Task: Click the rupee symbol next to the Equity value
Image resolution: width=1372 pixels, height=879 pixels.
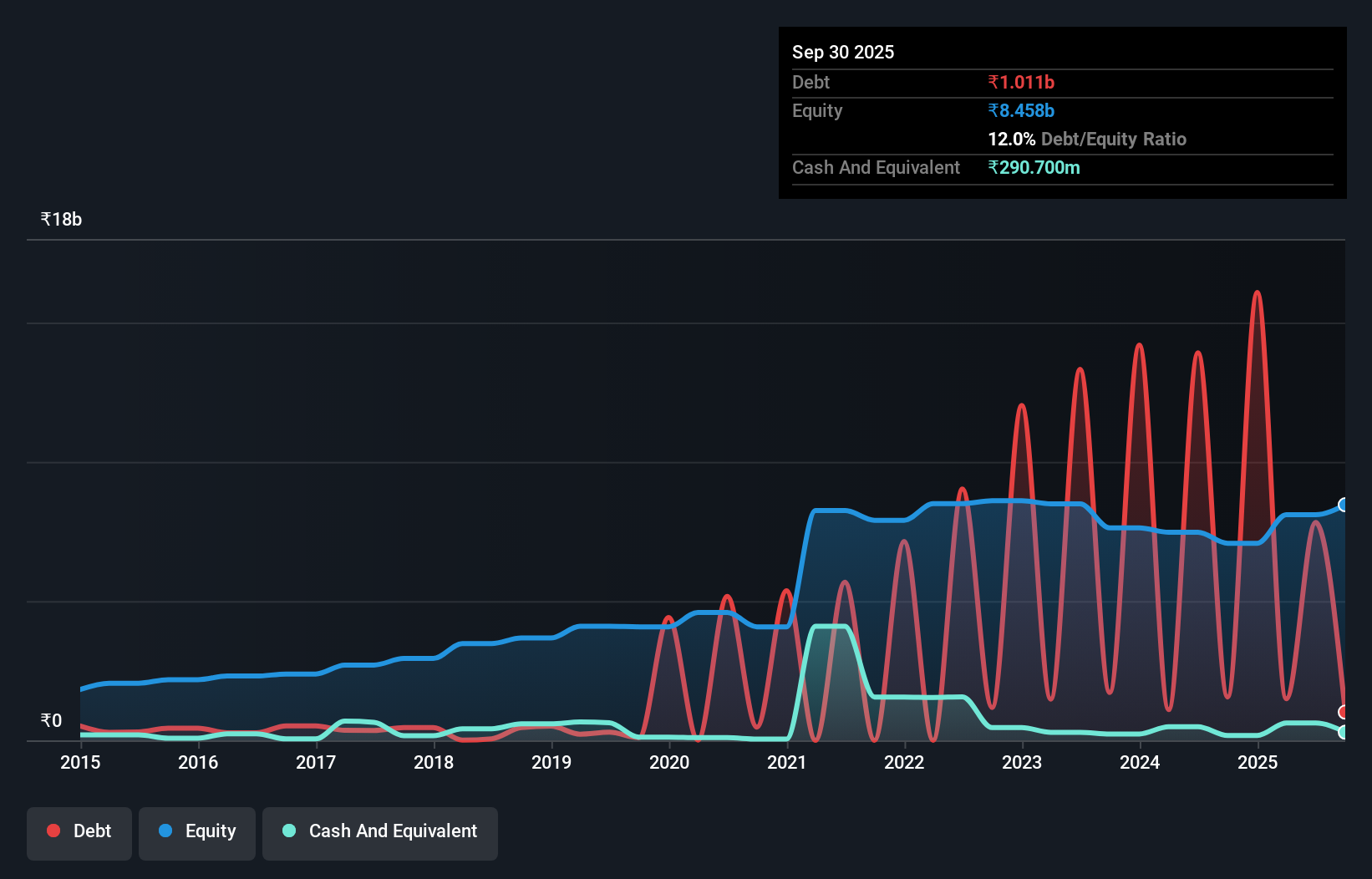Action: coord(993,110)
